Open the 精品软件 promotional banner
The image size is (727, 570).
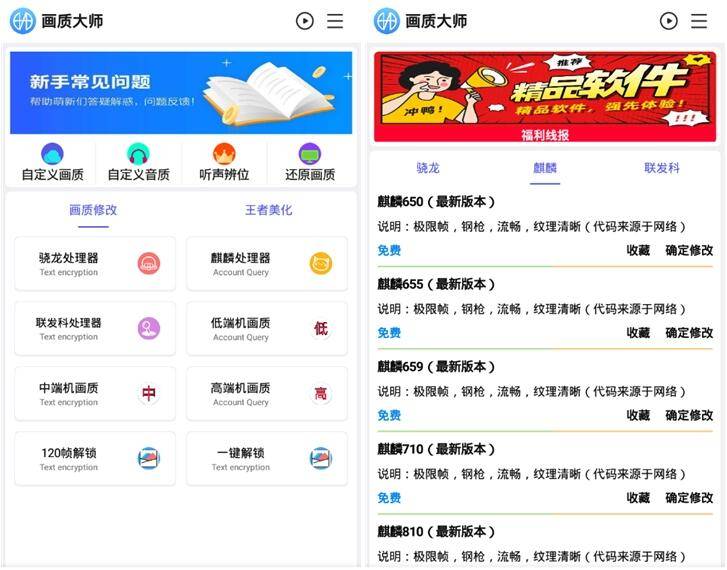coord(545,96)
